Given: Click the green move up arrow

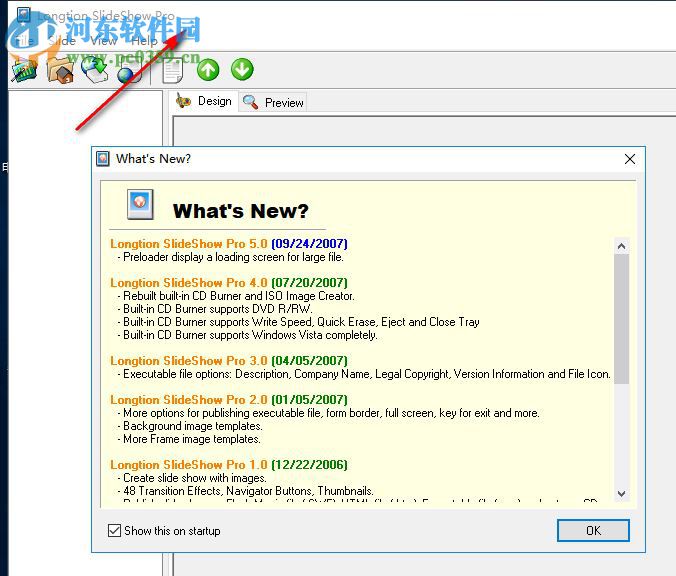Looking at the screenshot, I should pyautogui.click(x=208, y=70).
